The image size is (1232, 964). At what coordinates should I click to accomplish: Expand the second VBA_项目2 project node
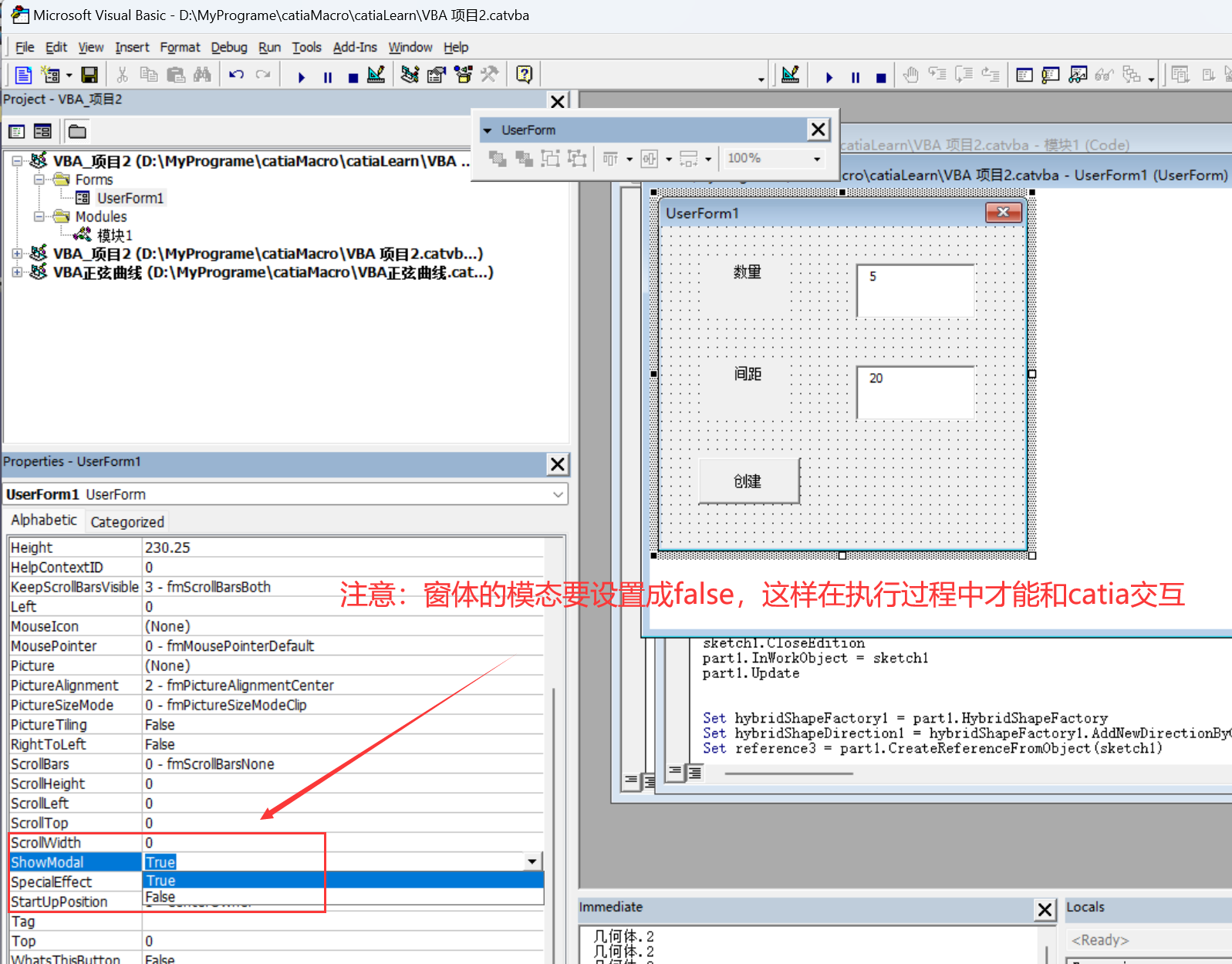(x=17, y=253)
